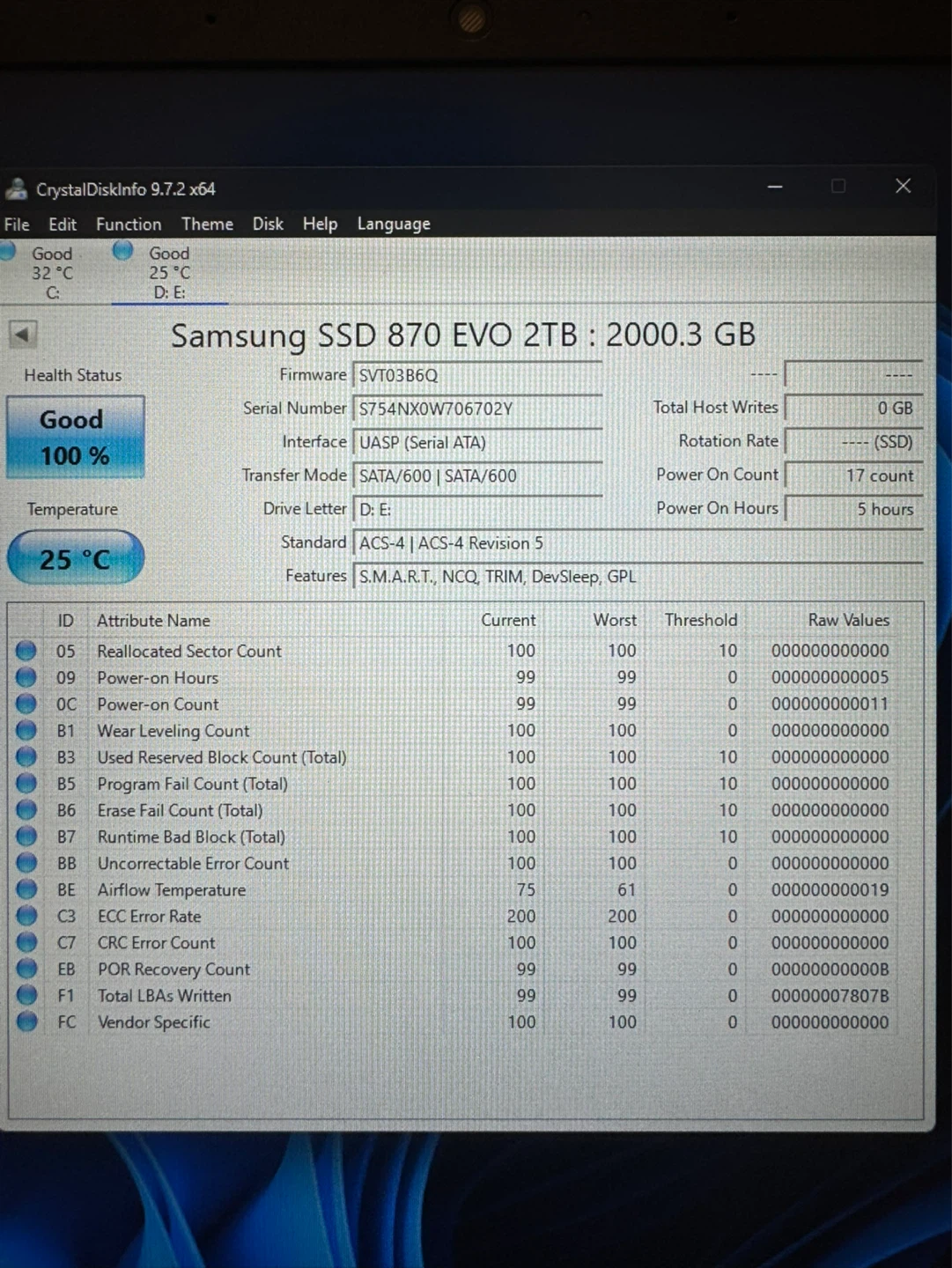Click the status dot for Total LBAs Written

(x=26, y=994)
